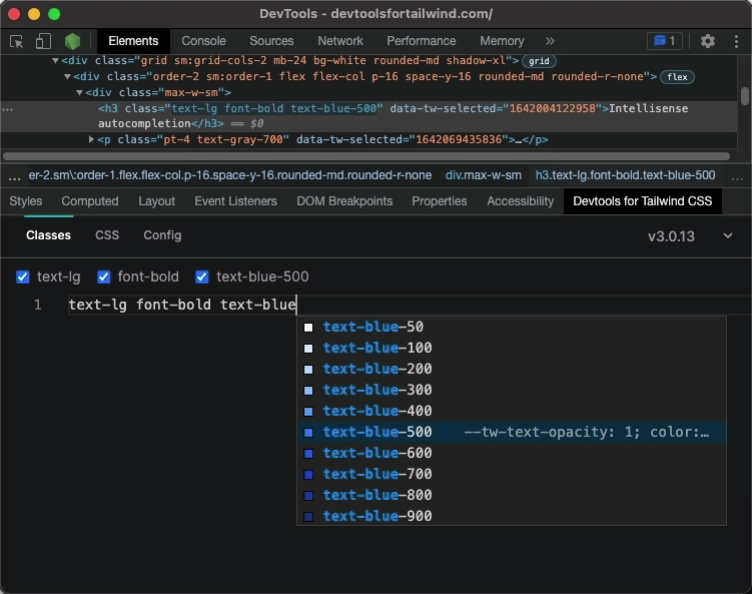Switch to the Elements tab

point(133,41)
